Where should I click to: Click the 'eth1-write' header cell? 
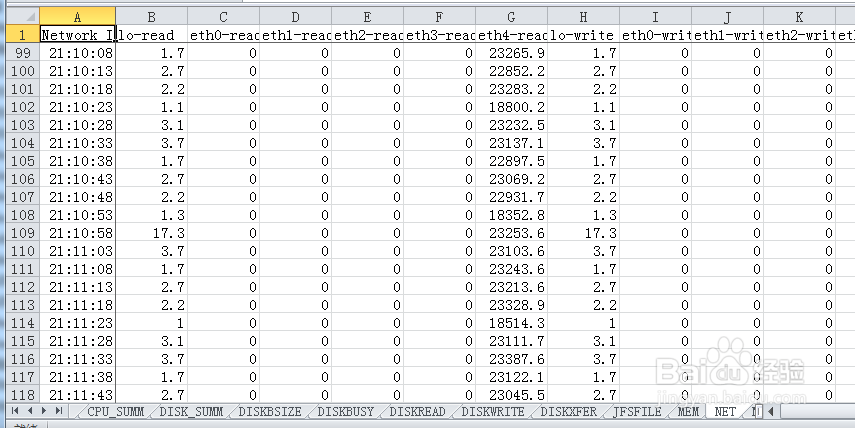727,34
